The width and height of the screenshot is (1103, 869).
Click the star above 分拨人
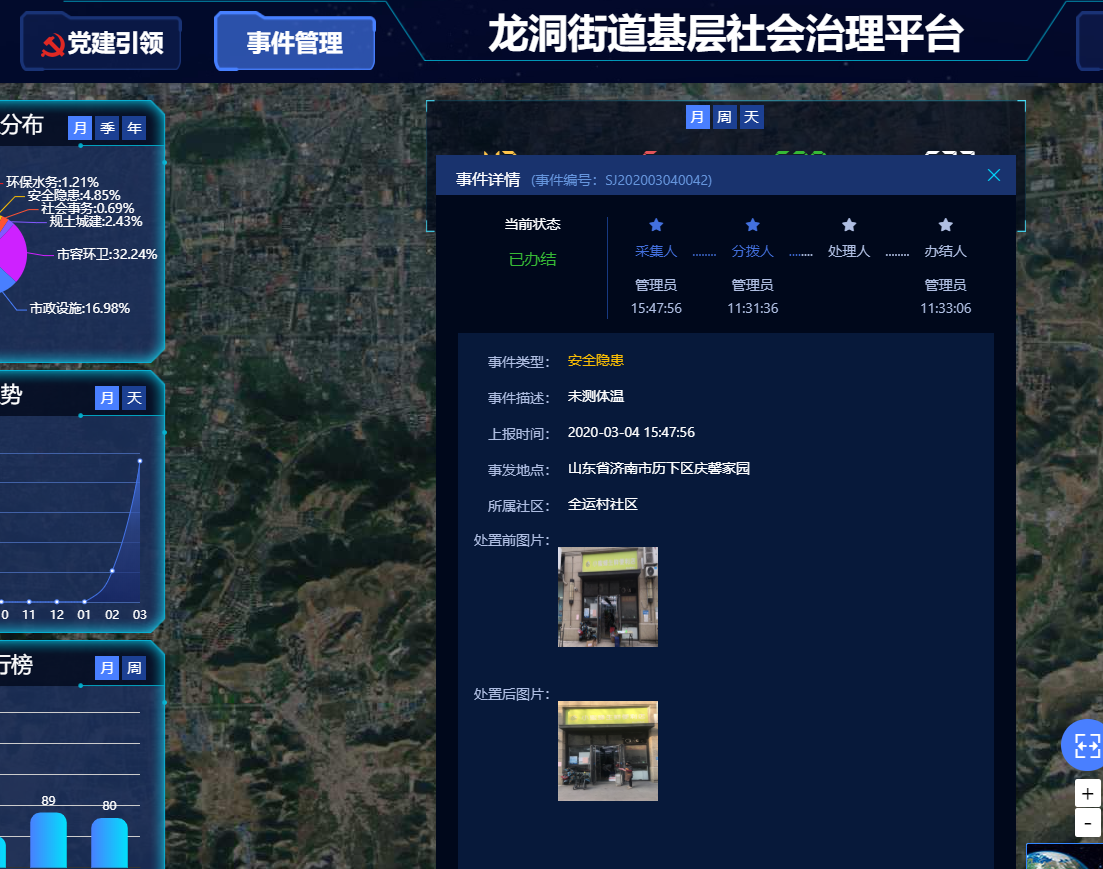pos(752,225)
